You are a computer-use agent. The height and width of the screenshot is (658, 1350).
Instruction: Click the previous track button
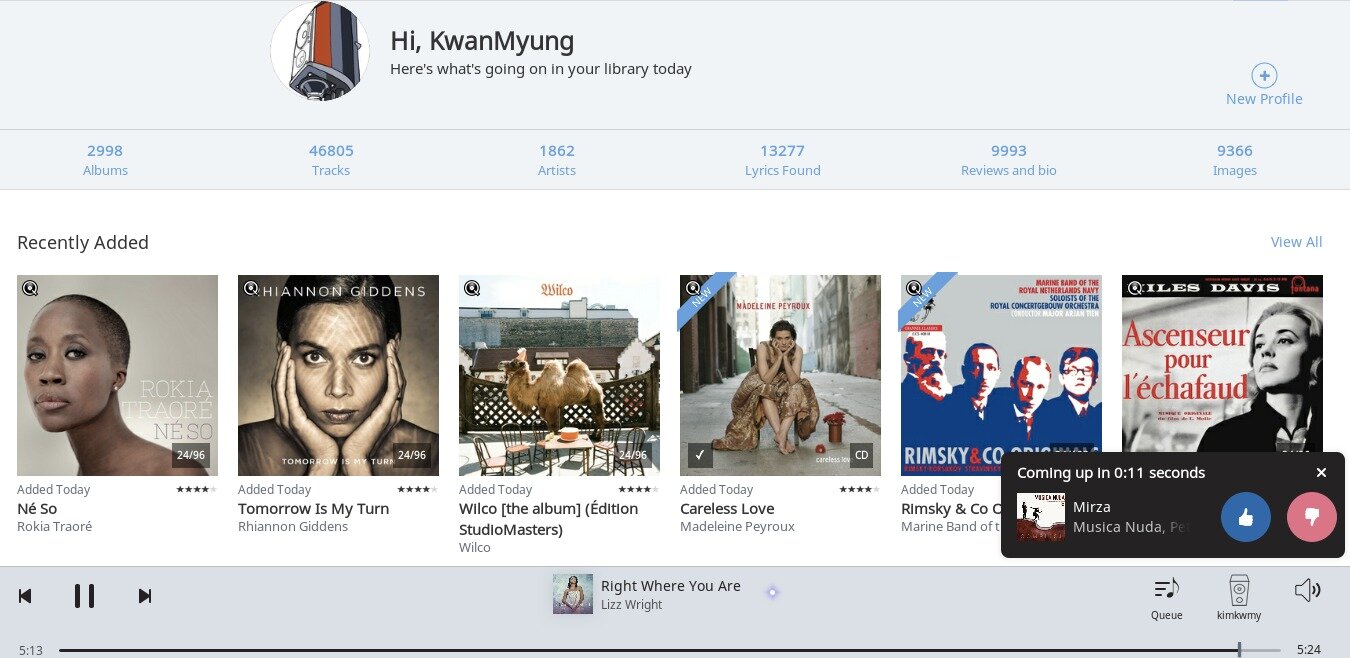pos(25,596)
